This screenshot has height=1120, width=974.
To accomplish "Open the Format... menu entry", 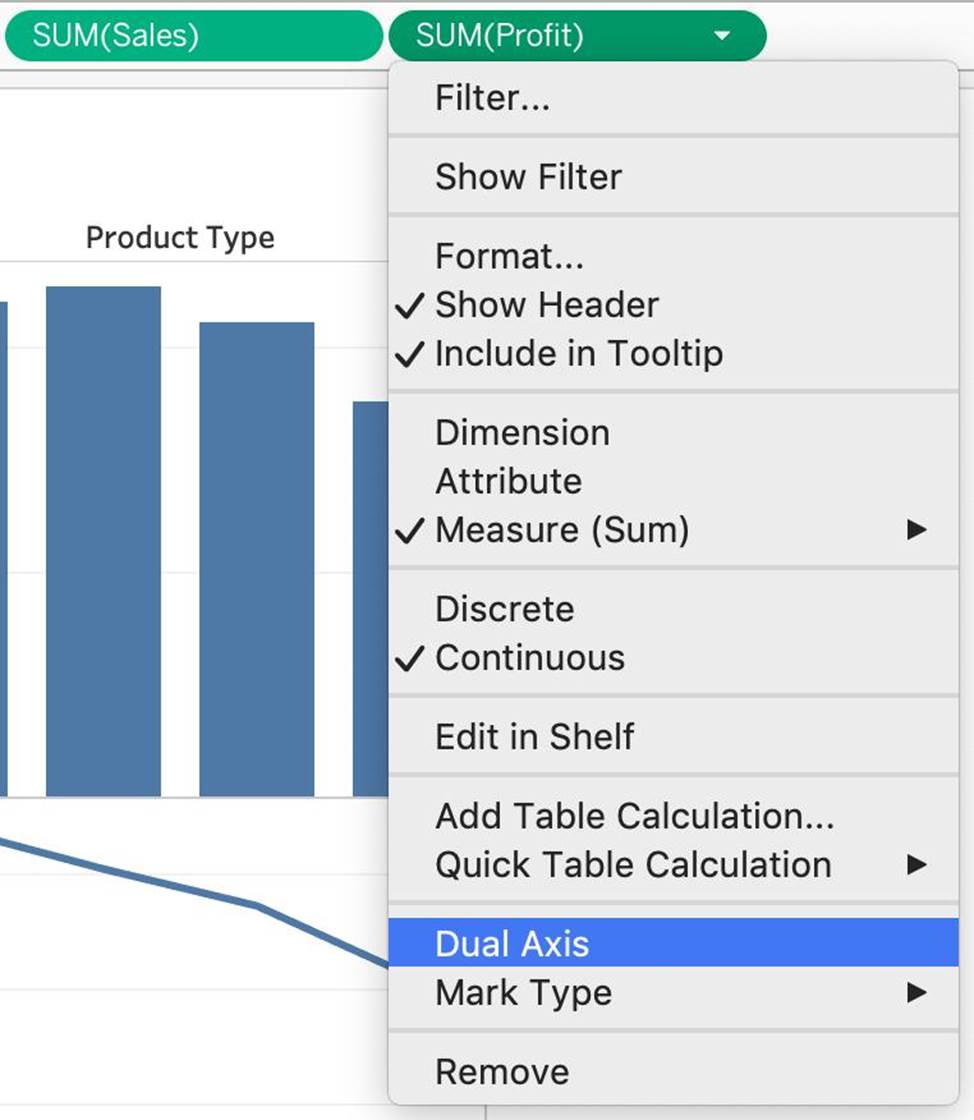I will [x=509, y=256].
